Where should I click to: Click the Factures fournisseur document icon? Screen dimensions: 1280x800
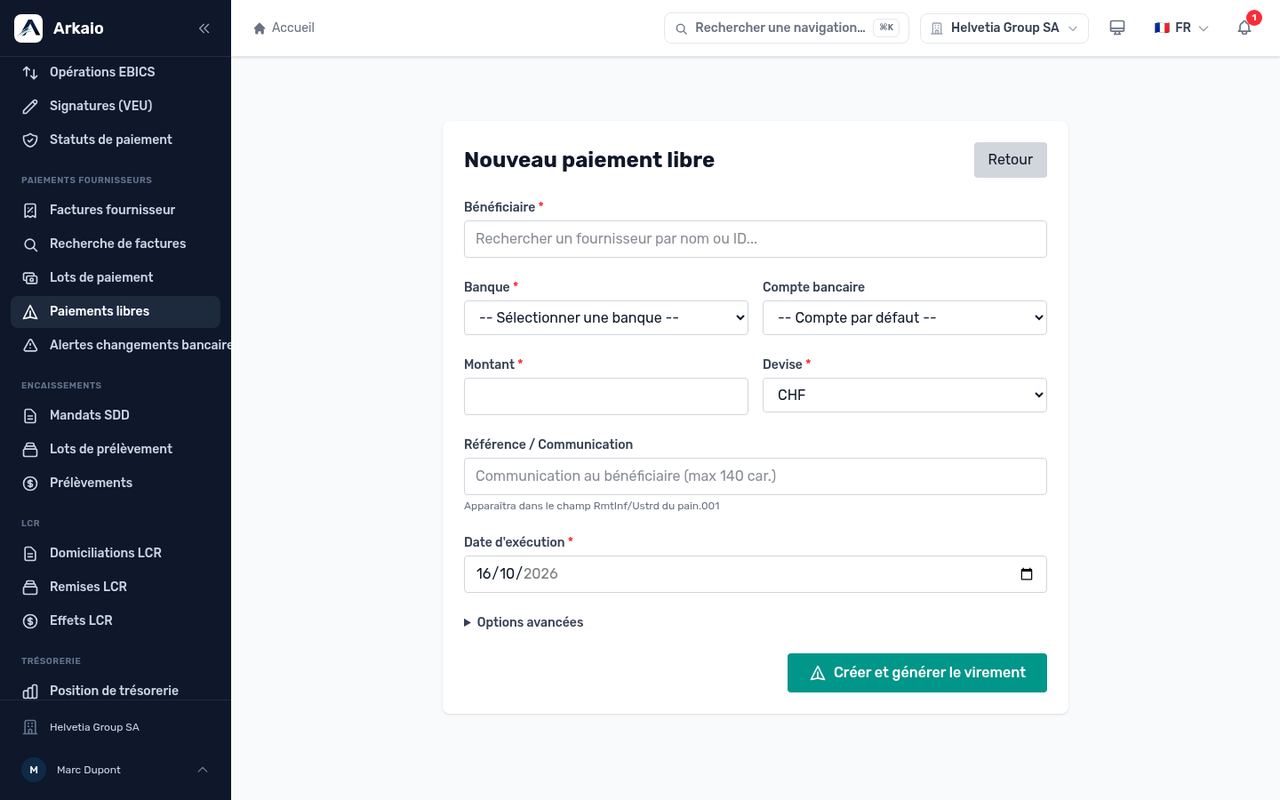pyautogui.click(x=30, y=210)
